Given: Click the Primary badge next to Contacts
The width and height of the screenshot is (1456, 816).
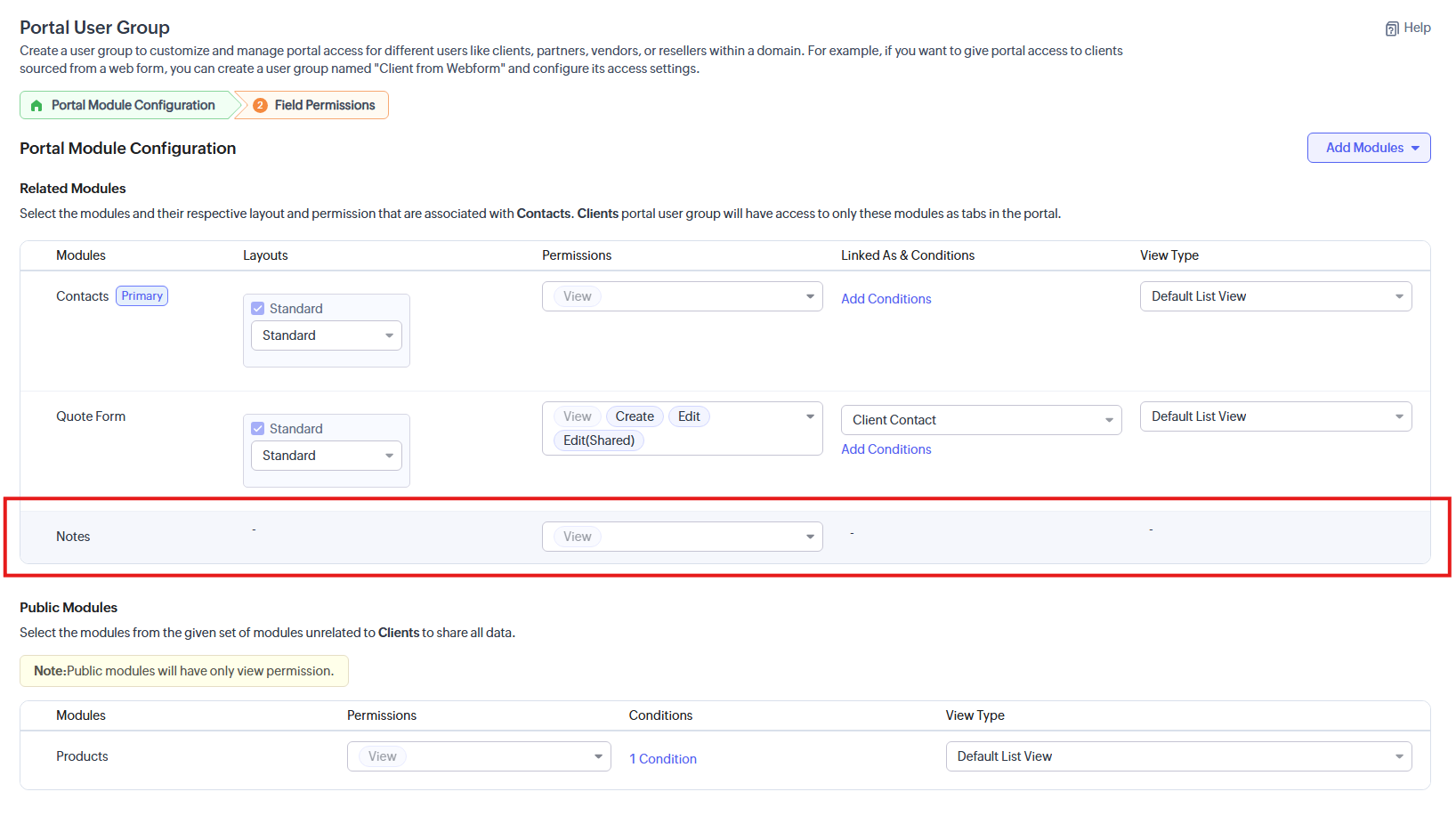Looking at the screenshot, I should (x=142, y=296).
